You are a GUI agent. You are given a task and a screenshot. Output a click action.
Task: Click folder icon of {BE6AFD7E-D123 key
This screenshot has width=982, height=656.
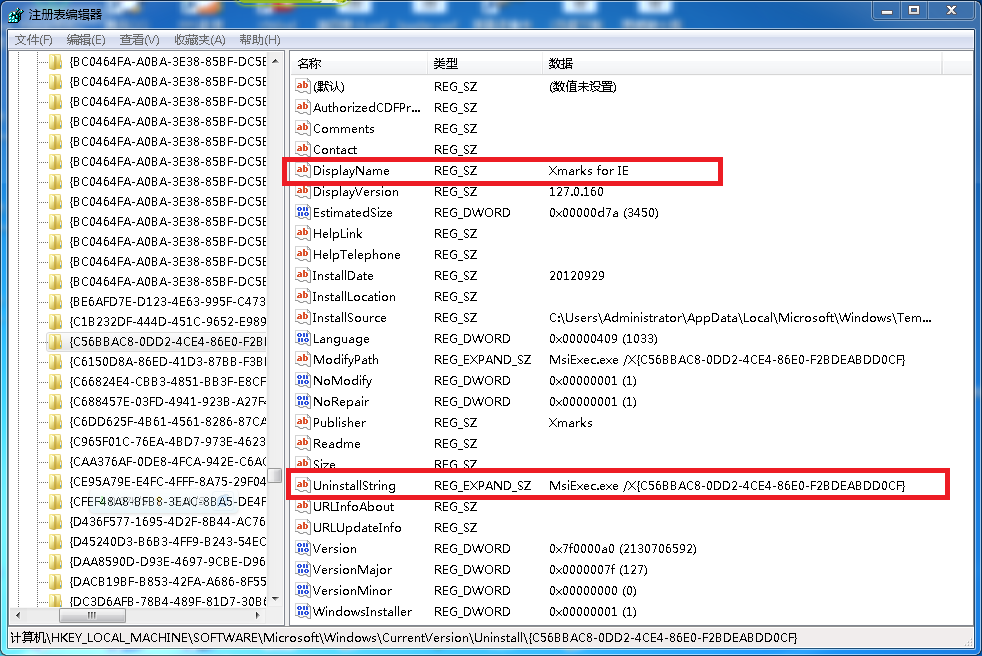coord(56,301)
